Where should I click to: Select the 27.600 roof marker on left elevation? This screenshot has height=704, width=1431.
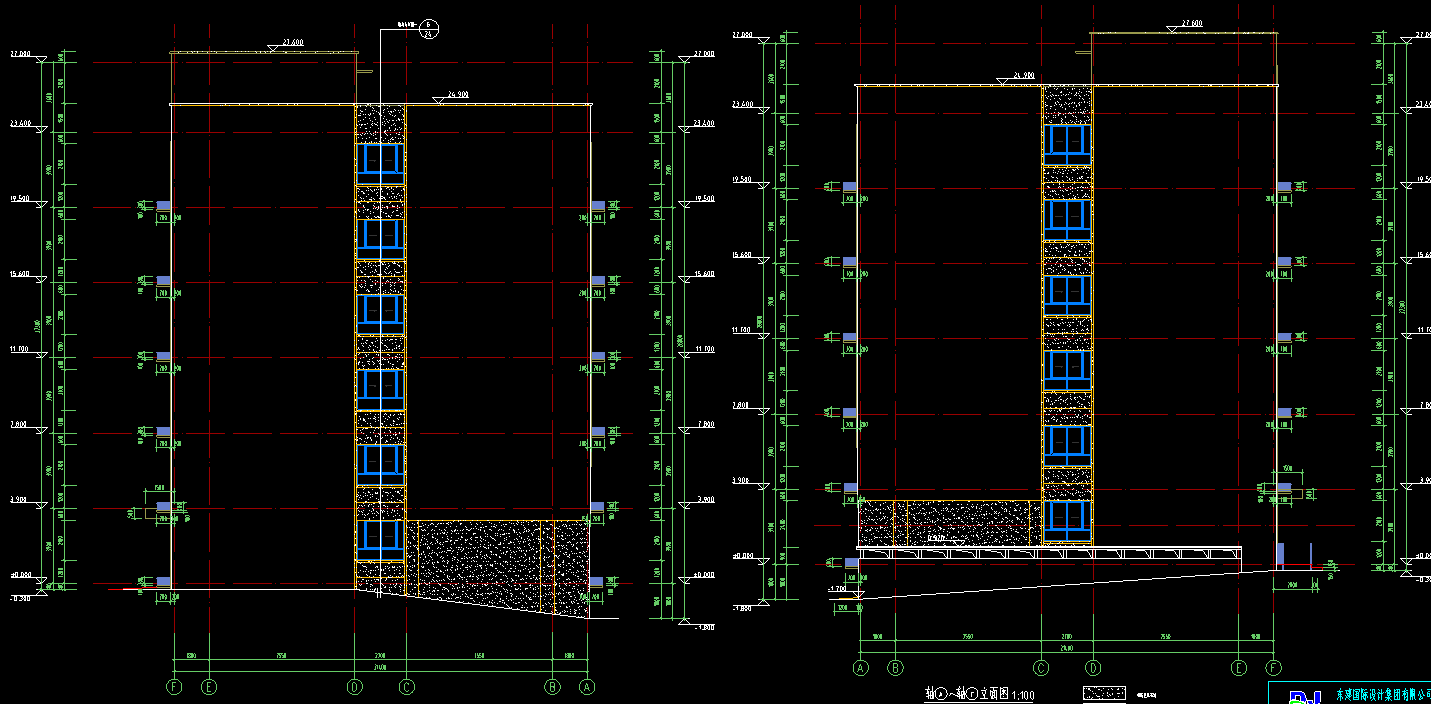(292, 44)
